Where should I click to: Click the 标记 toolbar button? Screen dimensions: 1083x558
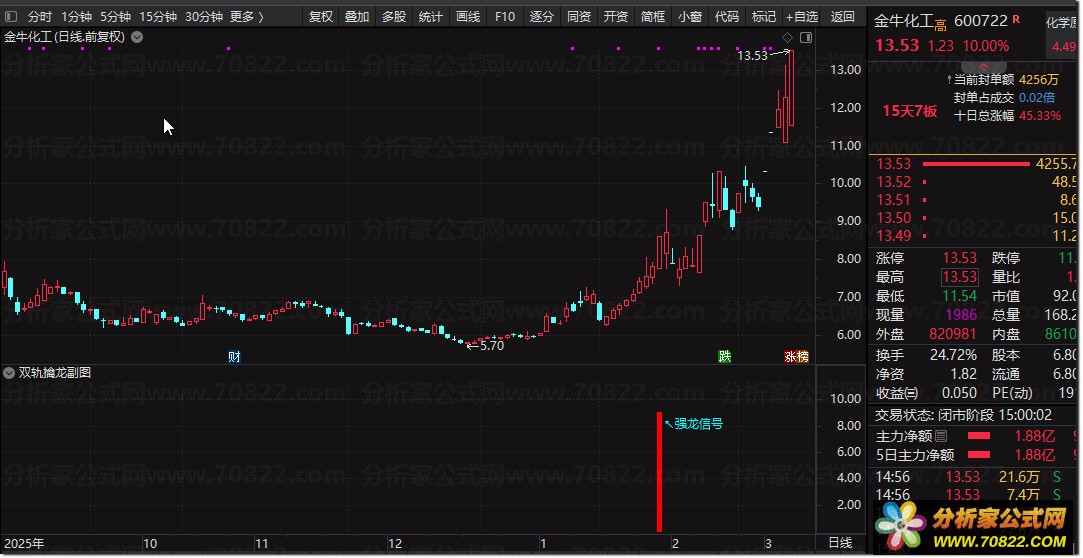(x=764, y=16)
